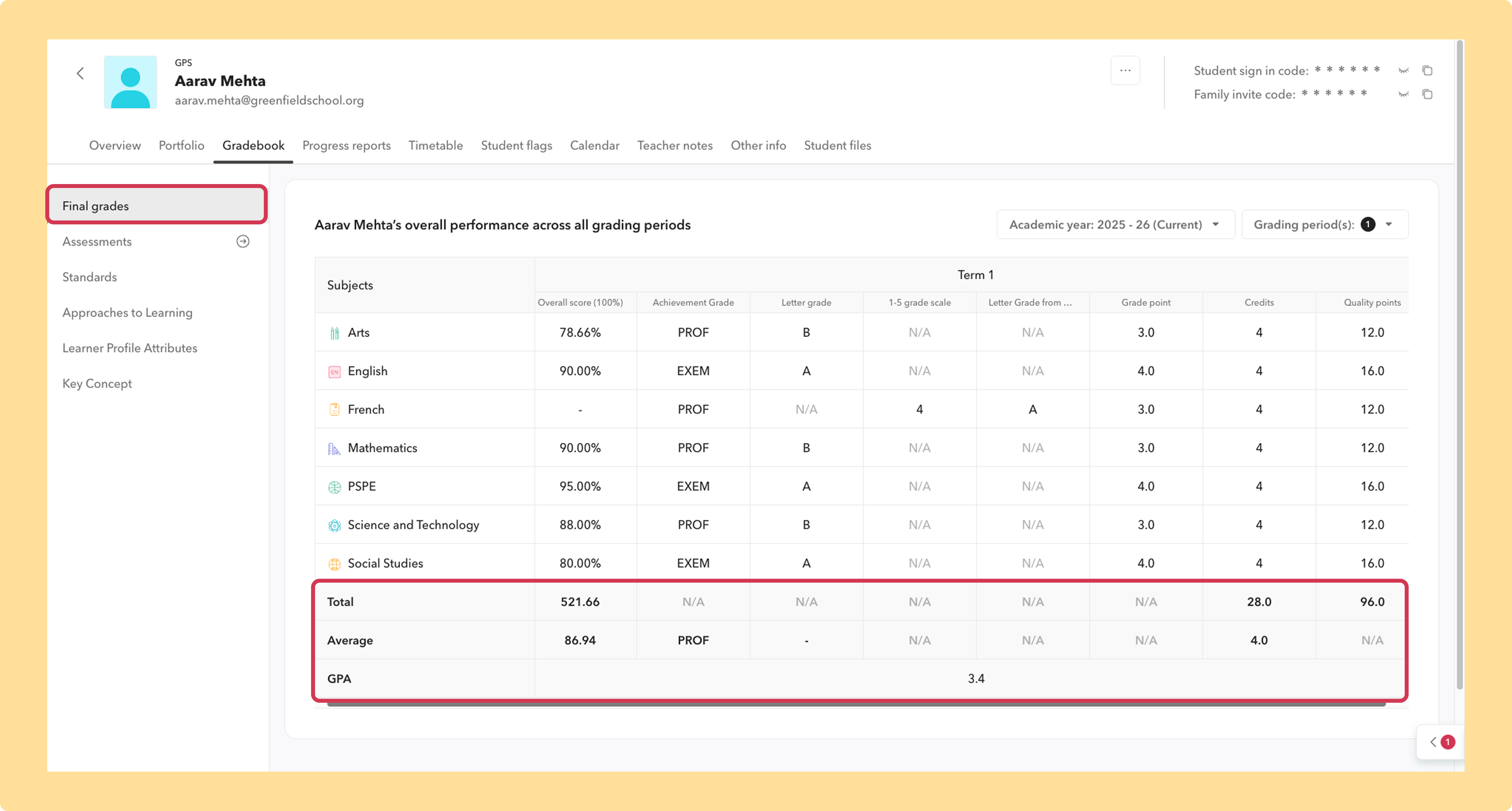Click Aarav Mehta's profile avatar
The height and width of the screenshot is (811, 1512).
pos(130,82)
